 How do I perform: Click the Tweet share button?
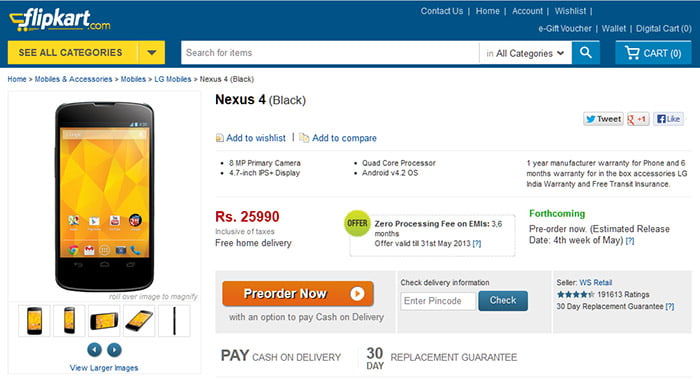coord(603,119)
